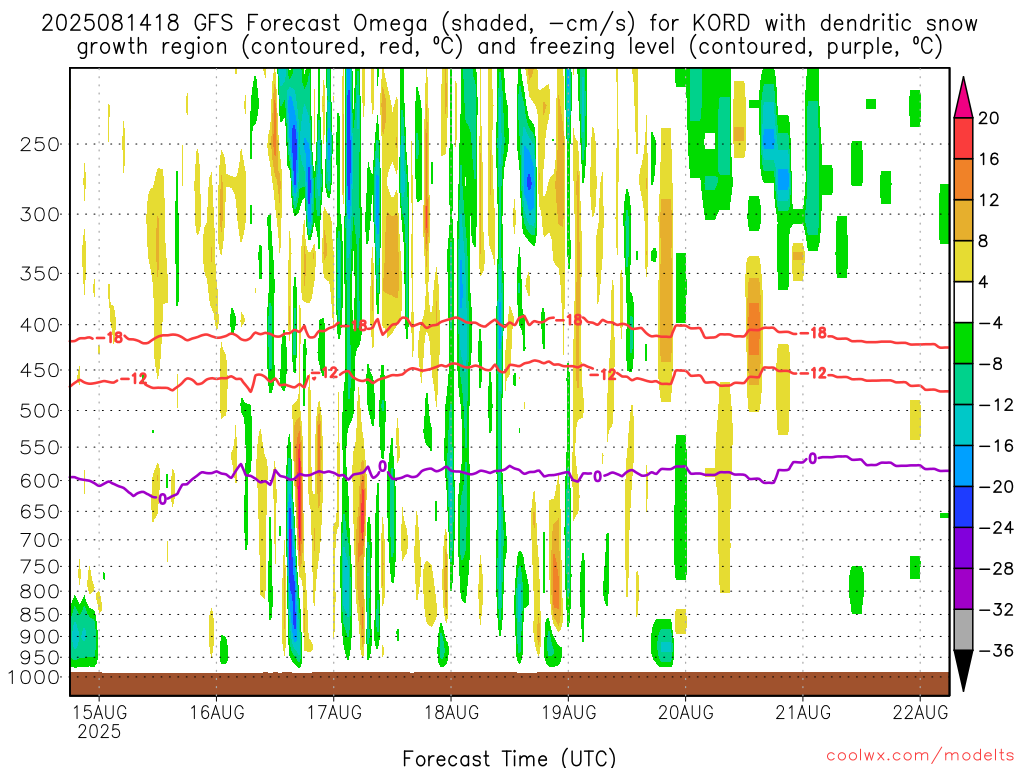The image size is (1024, 768).
Task: Select the dark blue colorbar swatch between -24 and -20
Action: click(963, 507)
